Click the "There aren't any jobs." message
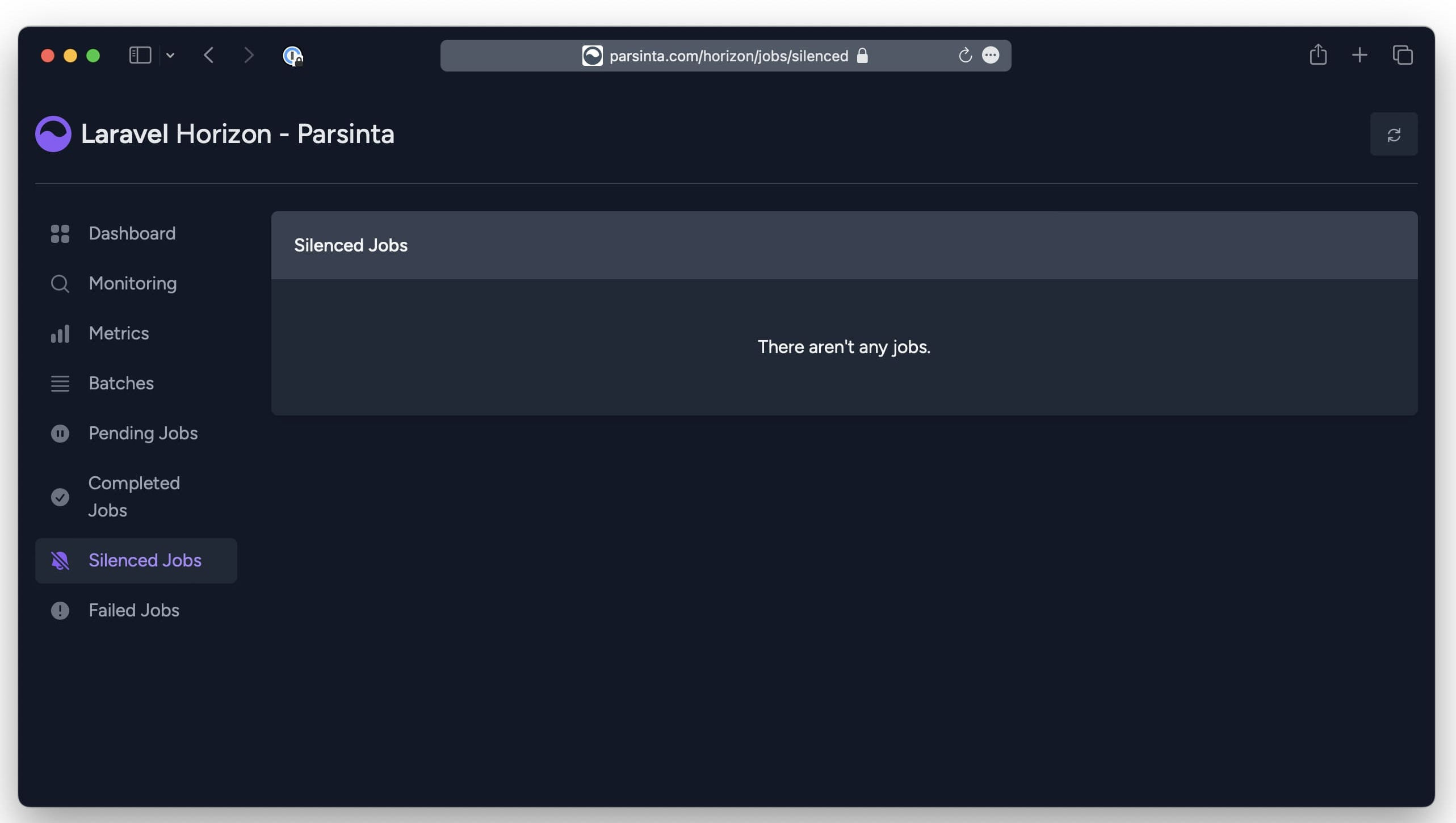 pyautogui.click(x=844, y=347)
